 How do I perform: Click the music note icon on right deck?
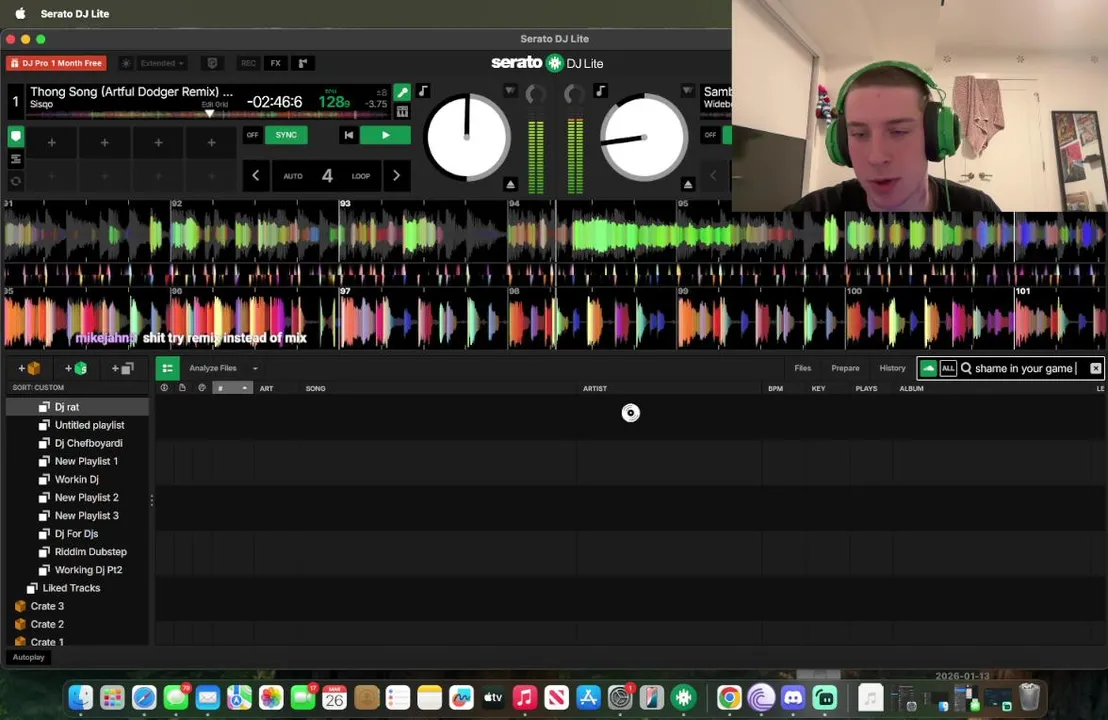tap(600, 90)
